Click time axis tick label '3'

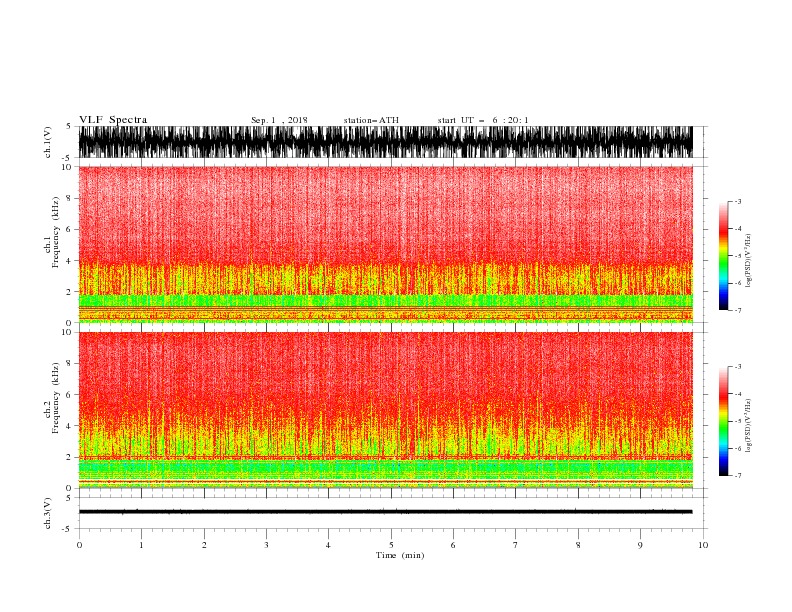click(x=266, y=545)
